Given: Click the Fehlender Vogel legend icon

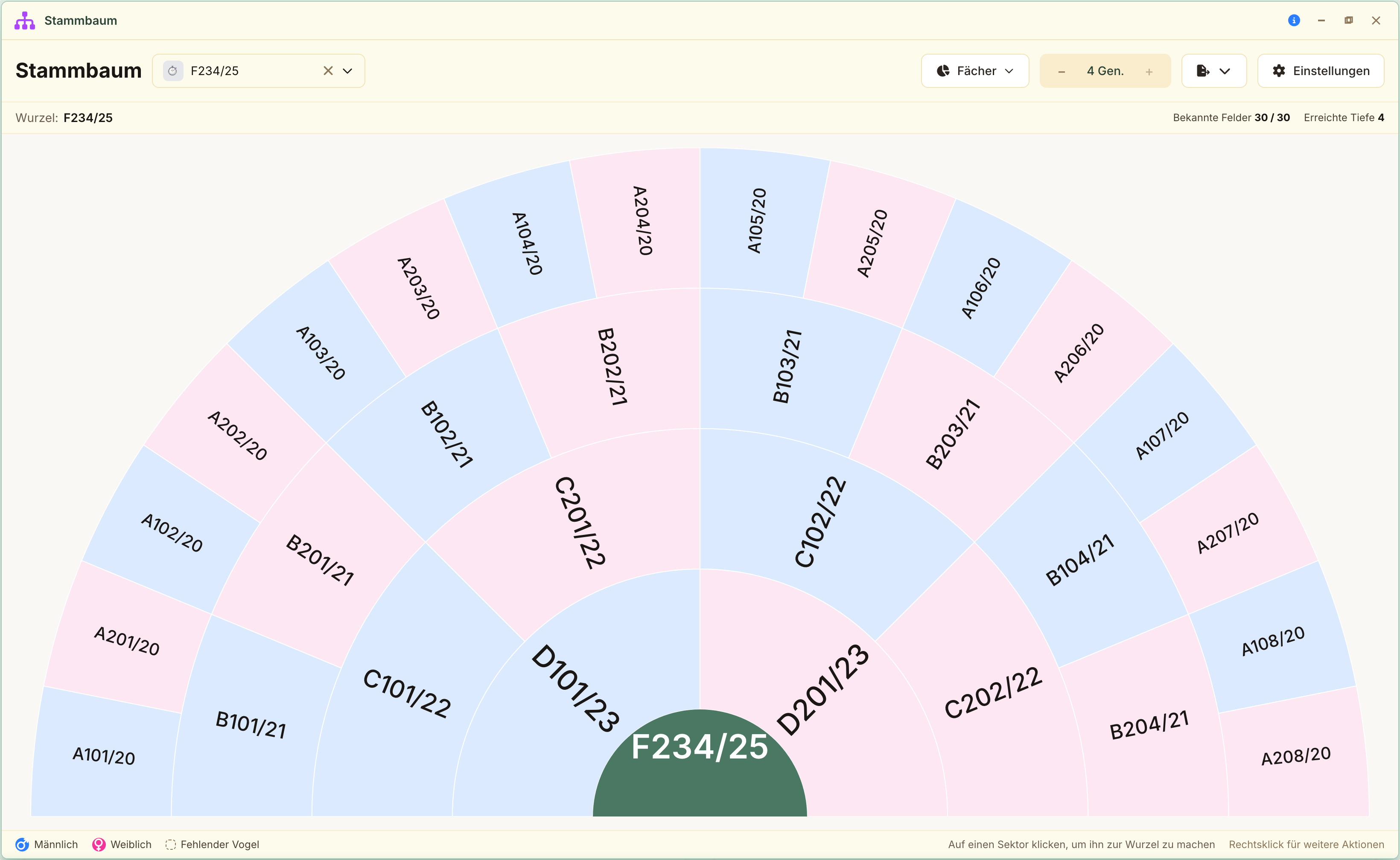Looking at the screenshot, I should click(170, 844).
